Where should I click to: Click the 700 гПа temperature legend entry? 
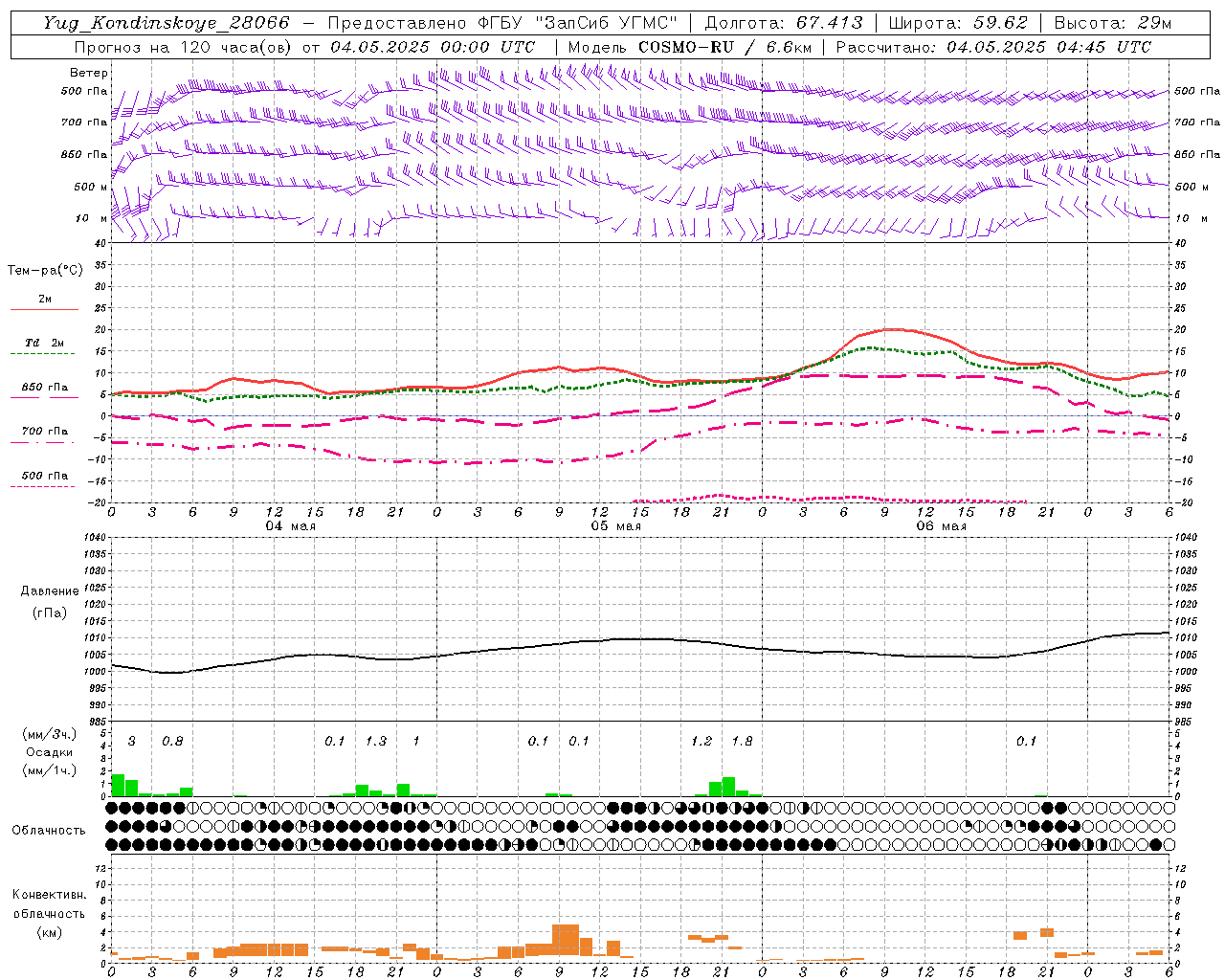pyautogui.click(x=45, y=431)
